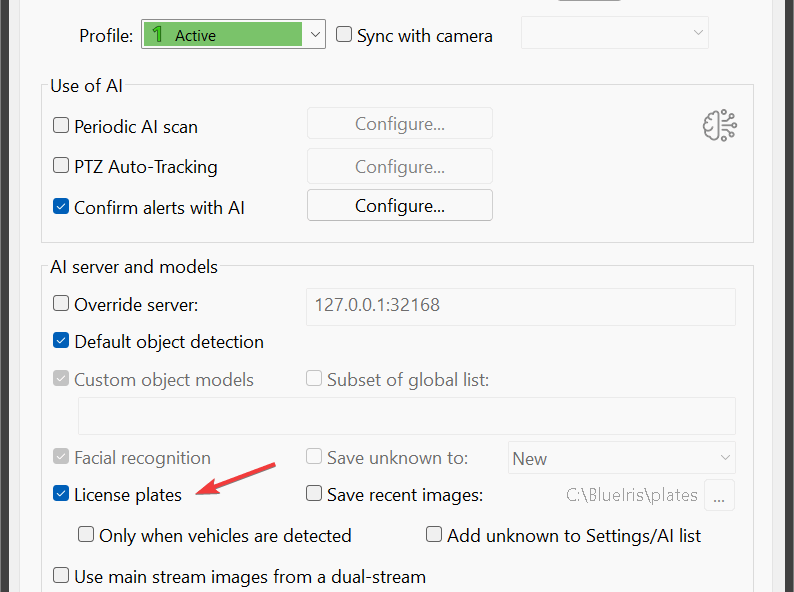The image size is (794, 592).
Task: Check Add unknown to Settings/AI list
Action: tap(434, 535)
